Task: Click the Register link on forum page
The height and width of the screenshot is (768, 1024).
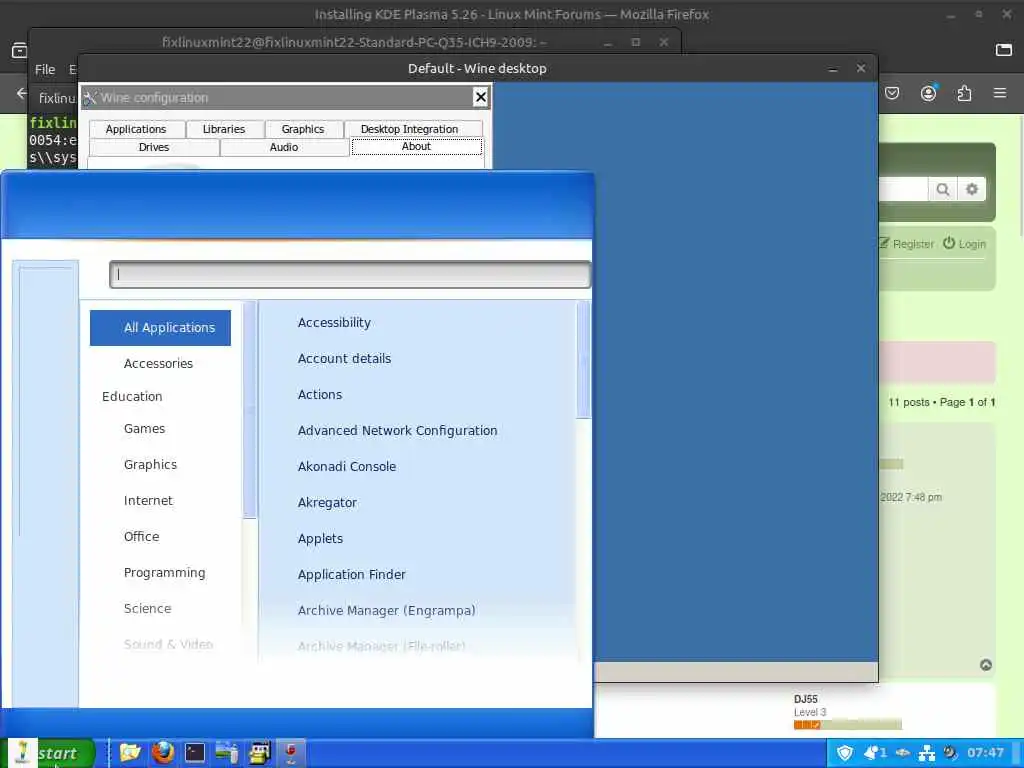Action: pos(906,244)
